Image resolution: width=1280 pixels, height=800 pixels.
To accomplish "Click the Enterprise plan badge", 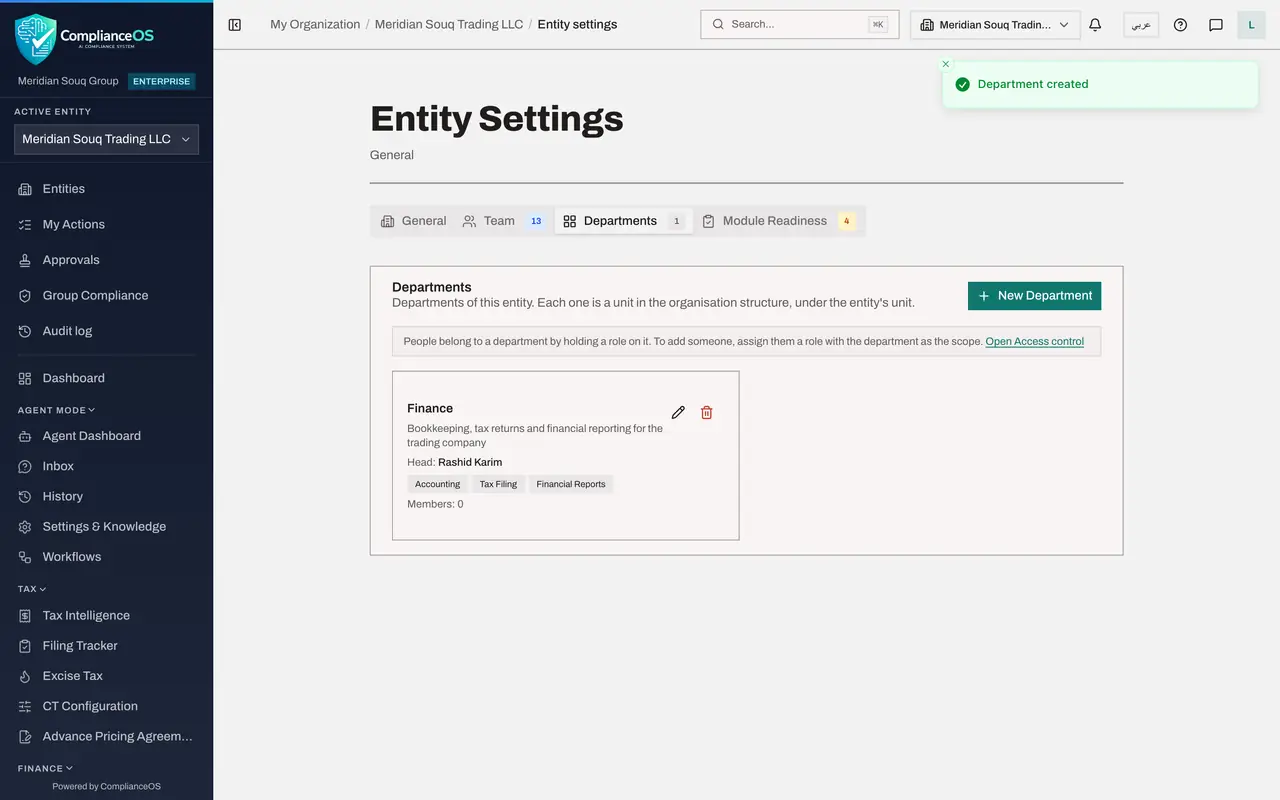I will (161, 81).
